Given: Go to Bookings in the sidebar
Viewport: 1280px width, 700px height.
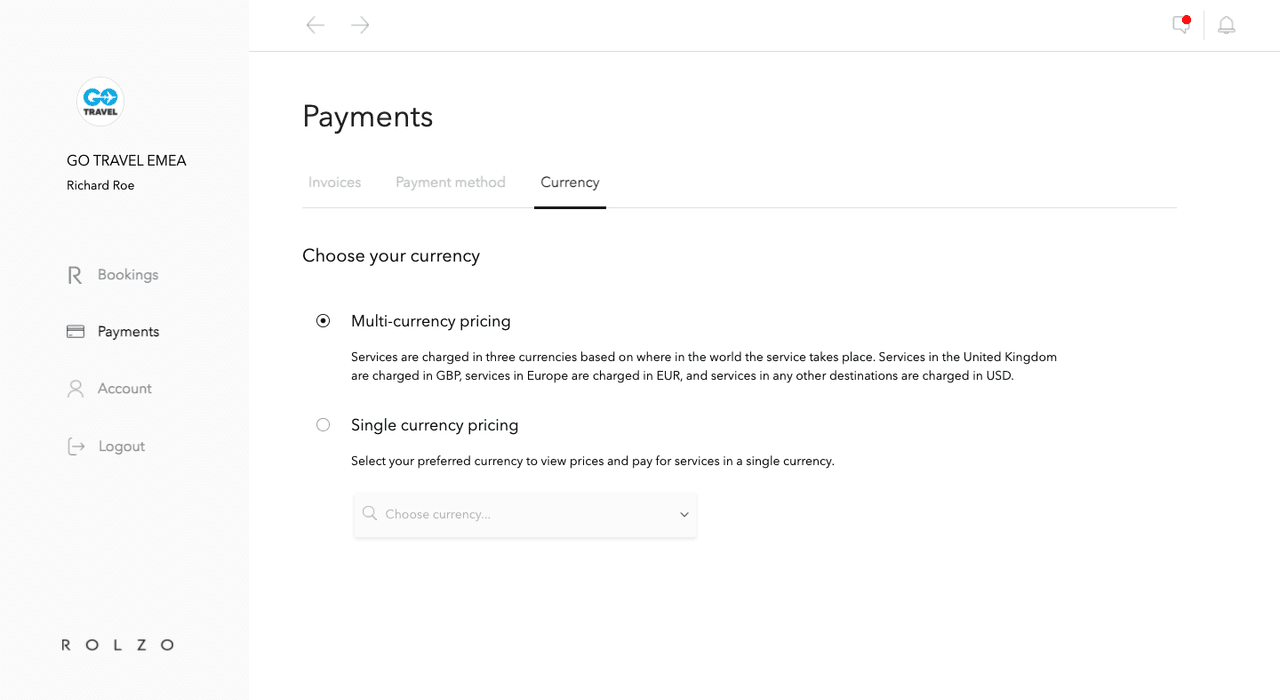Looking at the screenshot, I should [128, 275].
